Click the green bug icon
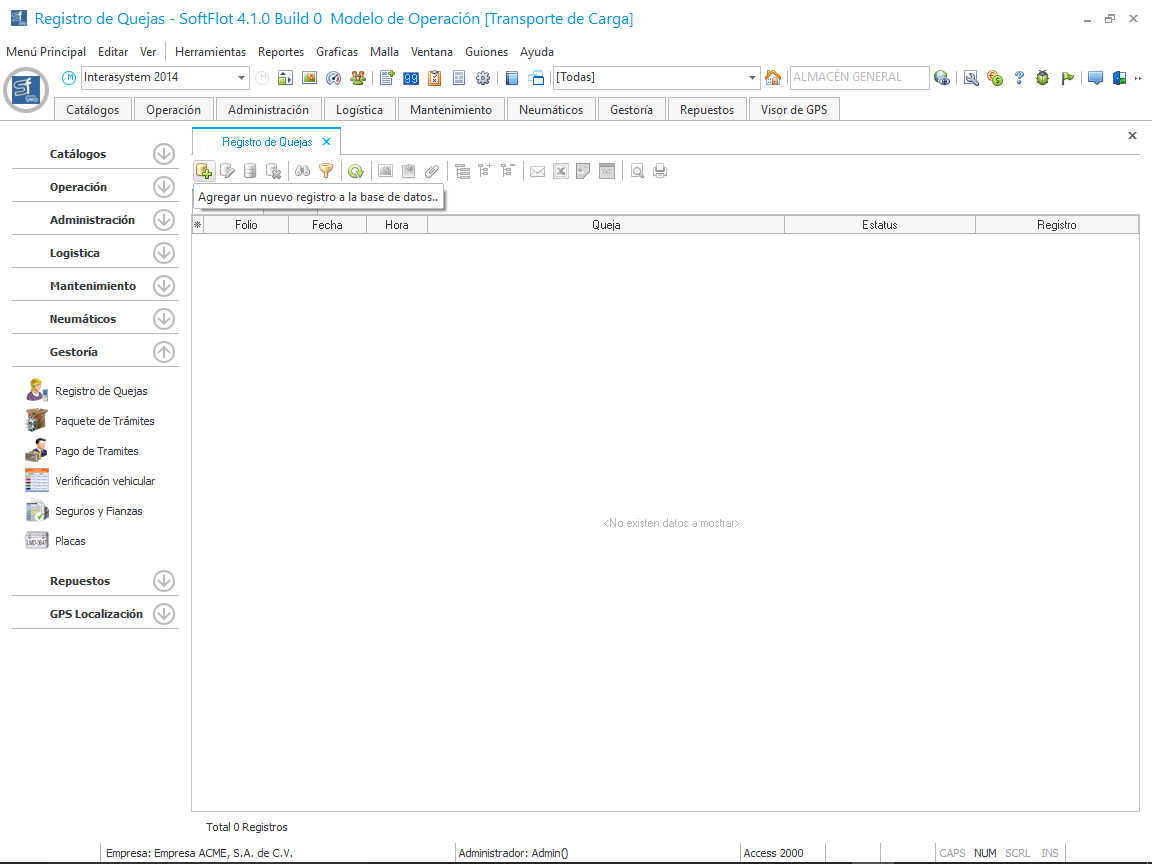 [1043, 78]
